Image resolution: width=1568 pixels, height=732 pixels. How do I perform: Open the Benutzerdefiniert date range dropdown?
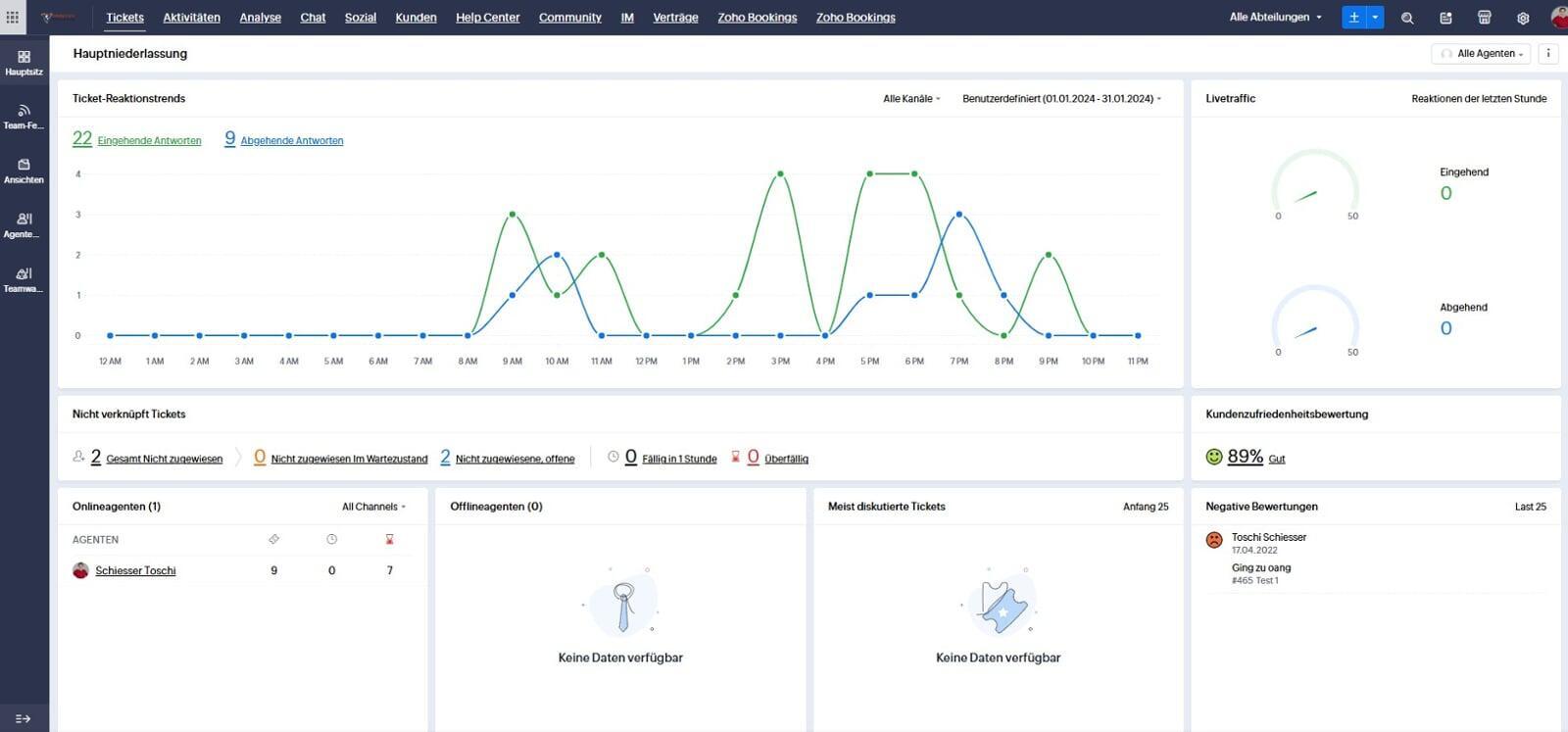1061,99
